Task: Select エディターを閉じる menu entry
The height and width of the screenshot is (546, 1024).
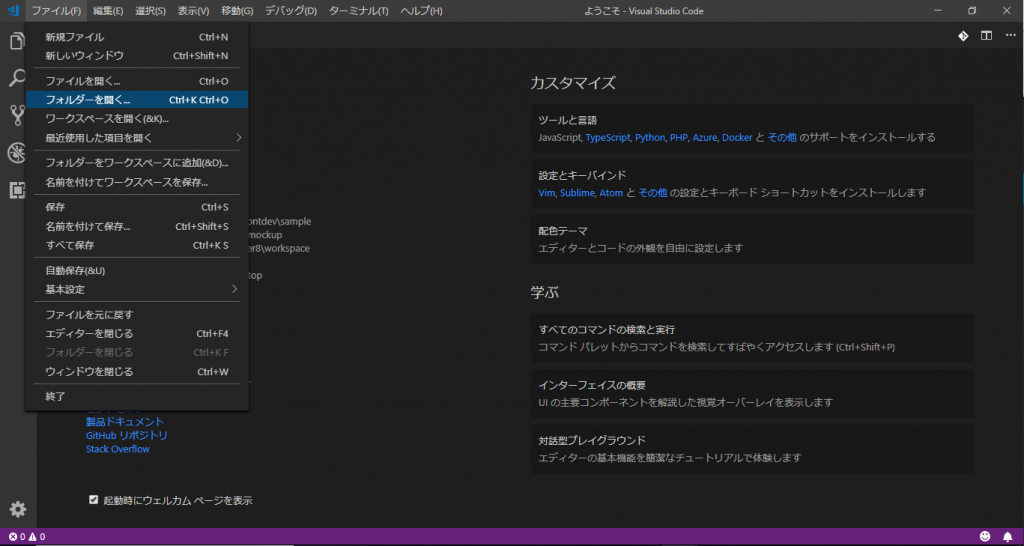Action: (x=137, y=334)
